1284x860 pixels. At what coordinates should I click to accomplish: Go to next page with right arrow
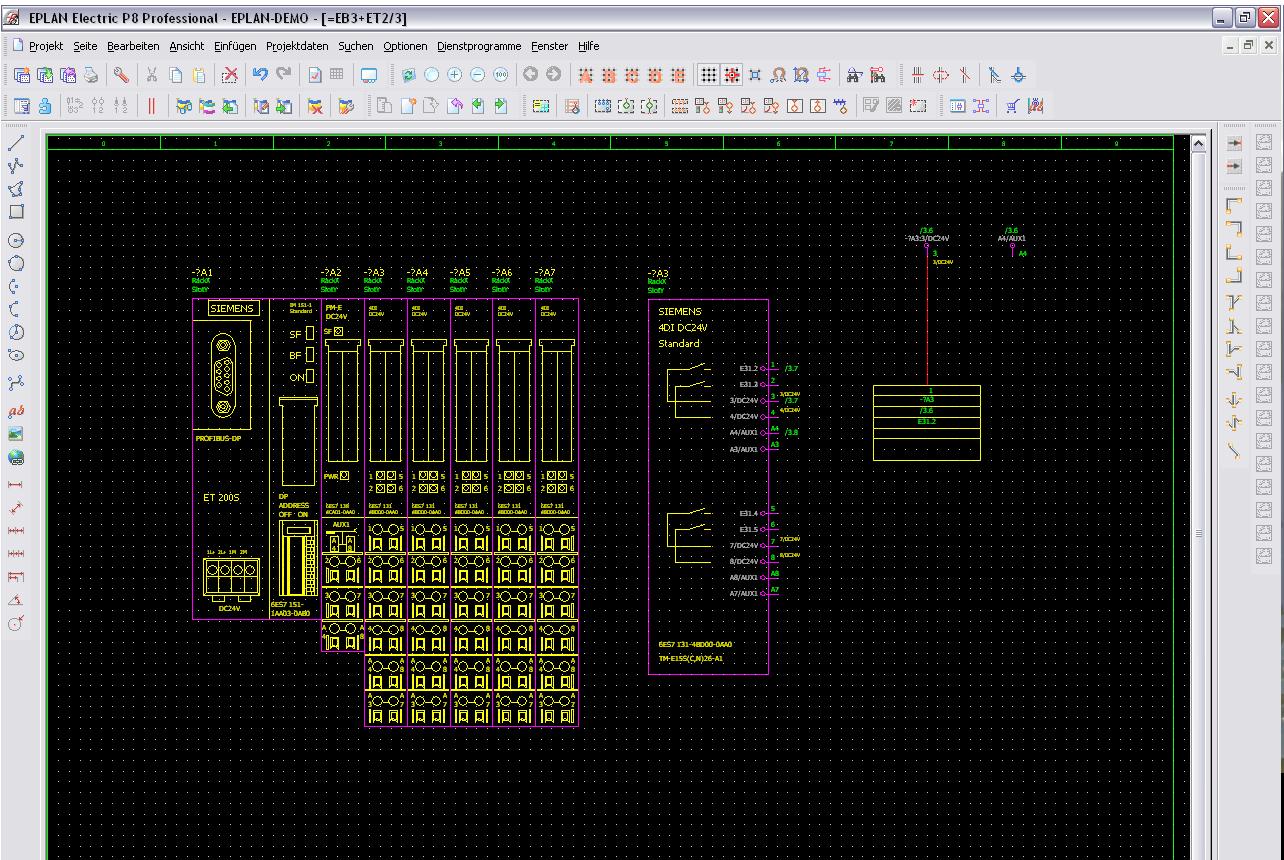click(553, 75)
